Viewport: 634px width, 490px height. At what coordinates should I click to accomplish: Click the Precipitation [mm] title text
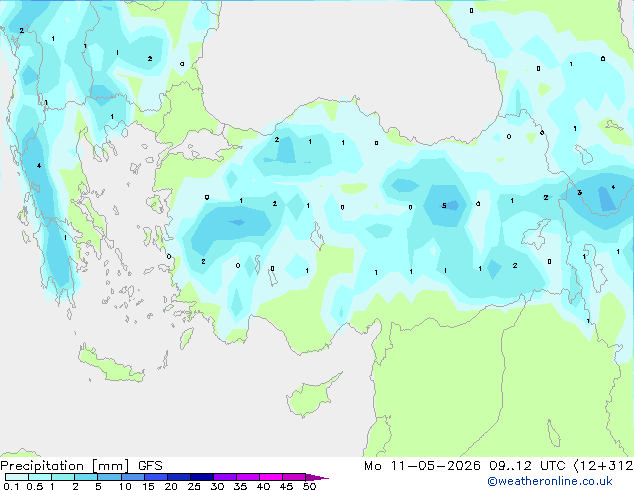tap(65, 466)
